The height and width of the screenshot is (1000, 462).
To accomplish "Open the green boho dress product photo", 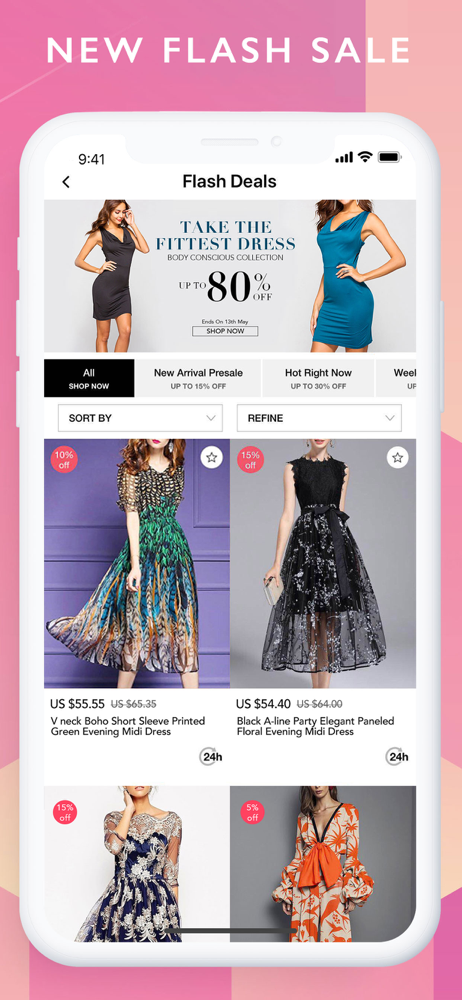I will (x=137, y=563).
